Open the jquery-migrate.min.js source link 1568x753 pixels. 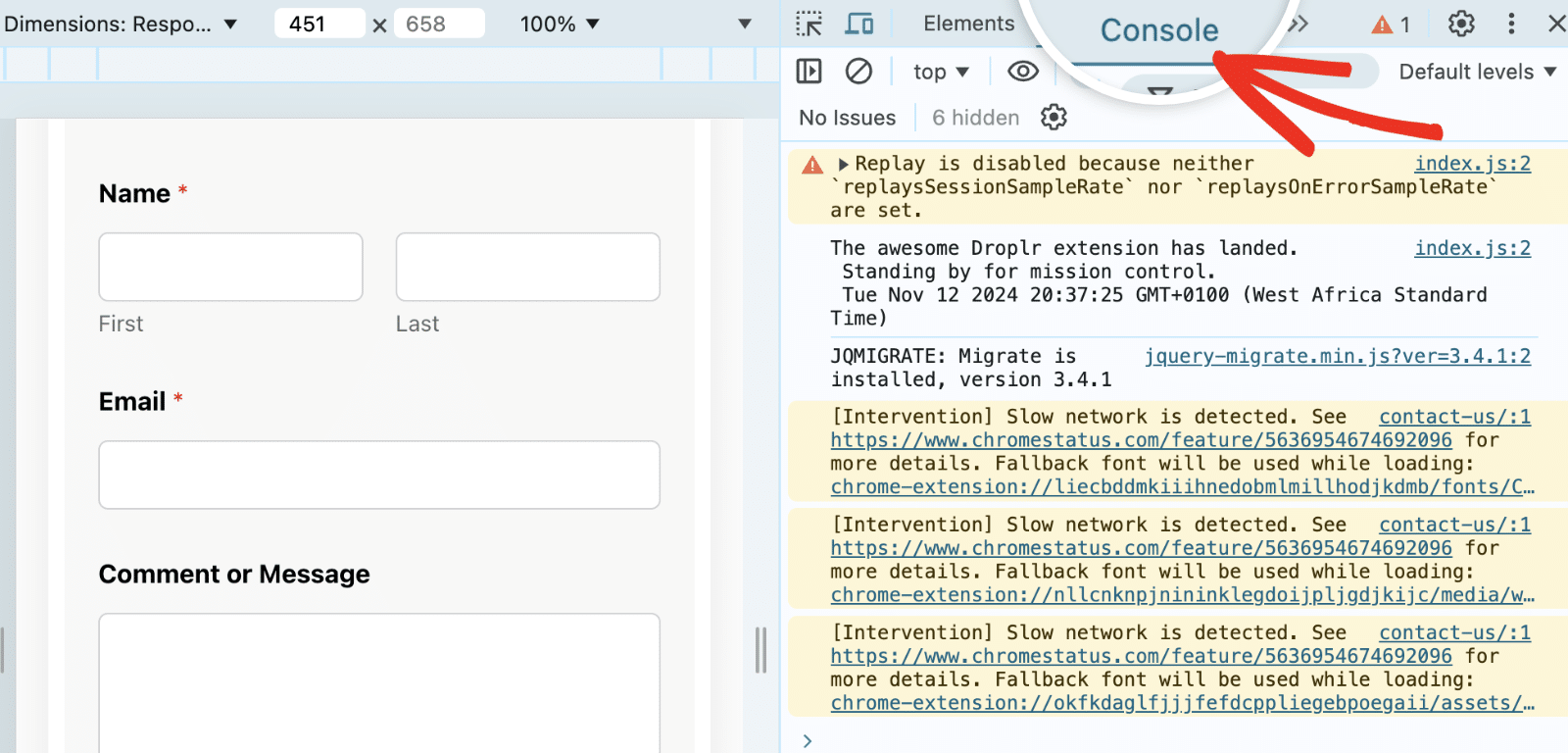[1338, 356]
